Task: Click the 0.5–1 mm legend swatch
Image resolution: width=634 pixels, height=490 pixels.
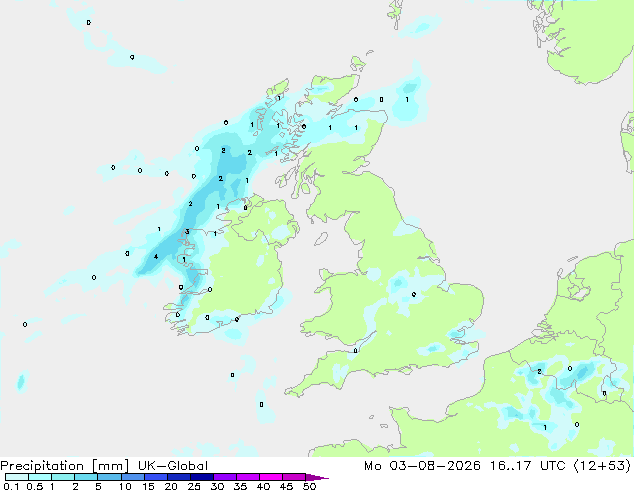Action: pyautogui.click(x=40, y=477)
